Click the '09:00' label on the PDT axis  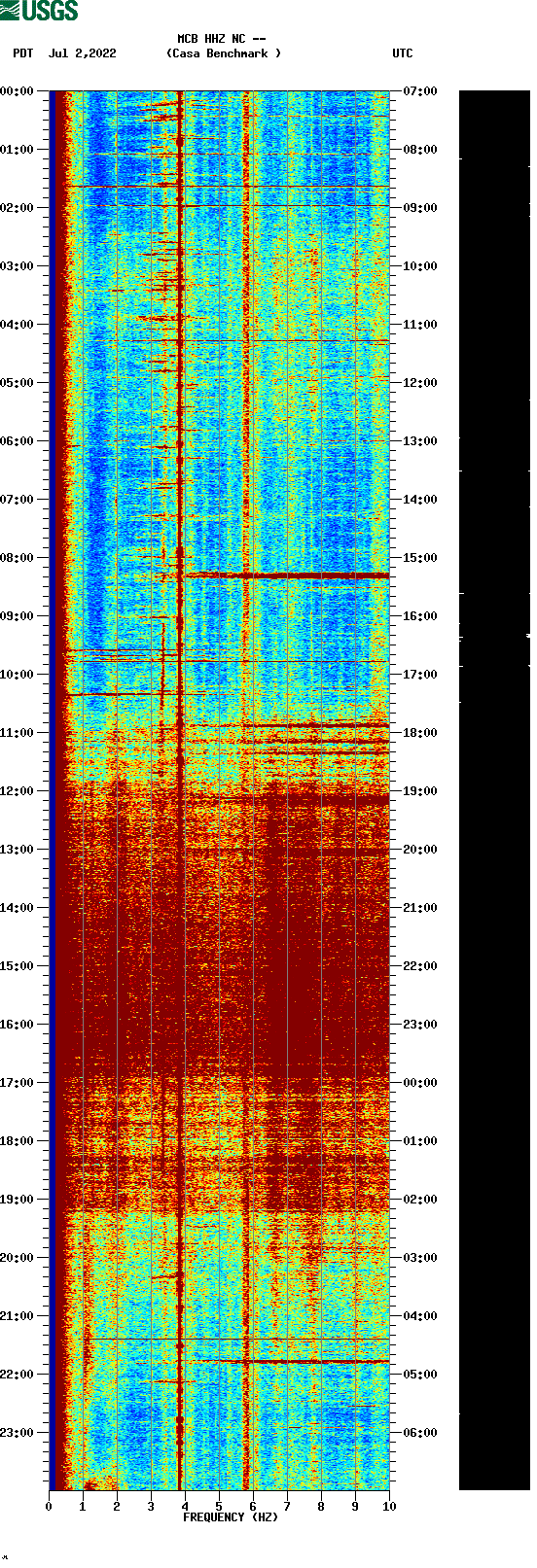[x=18, y=616]
